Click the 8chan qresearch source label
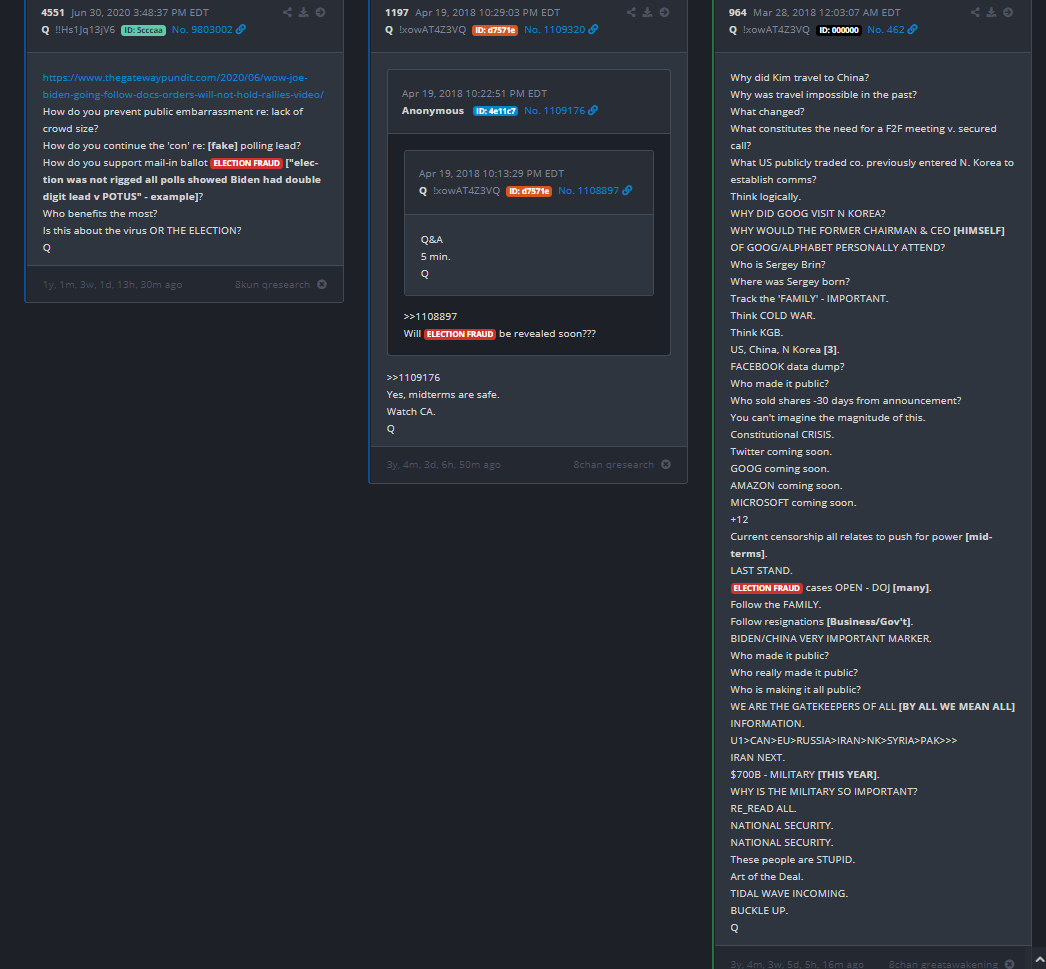This screenshot has width=1046, height=969. pyautogui.click(x=614, y=464)
